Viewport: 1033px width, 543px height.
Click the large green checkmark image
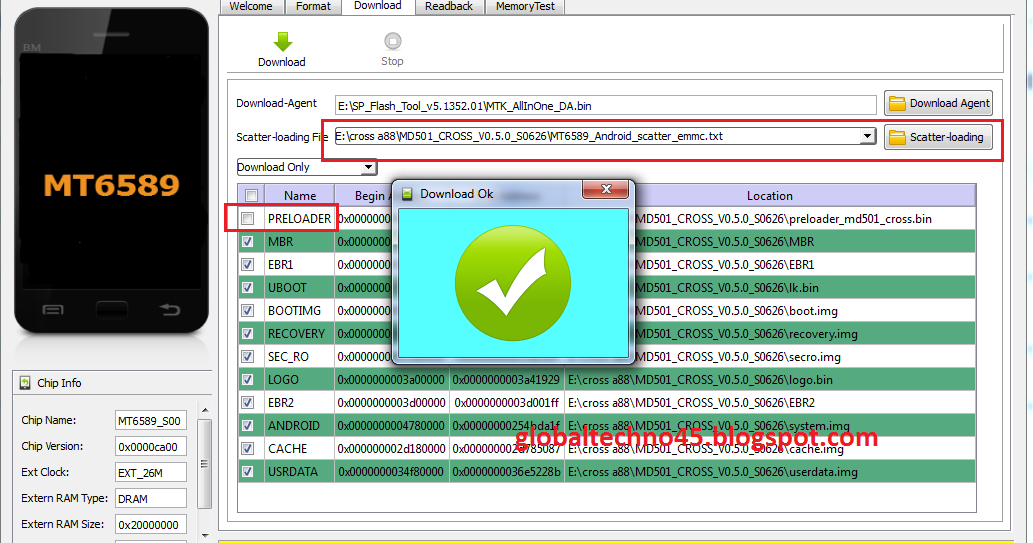pyautogui.click(x=512, y=279)
